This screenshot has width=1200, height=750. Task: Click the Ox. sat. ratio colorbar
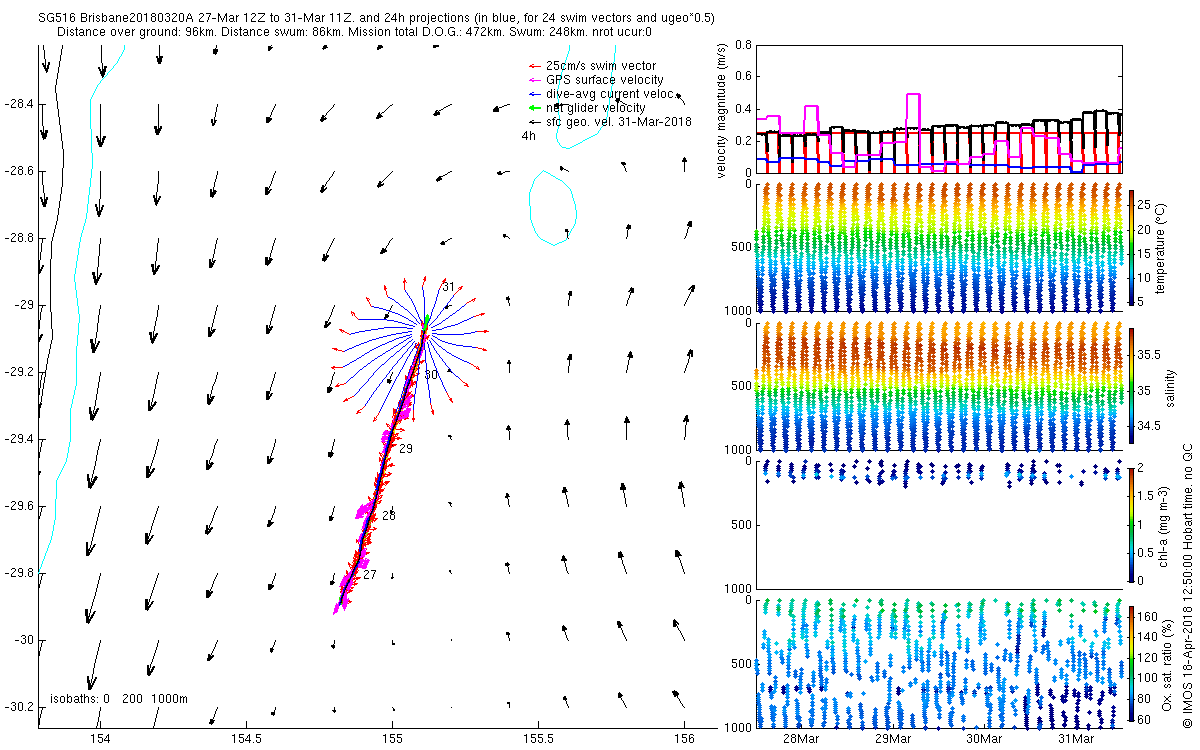1132,663
